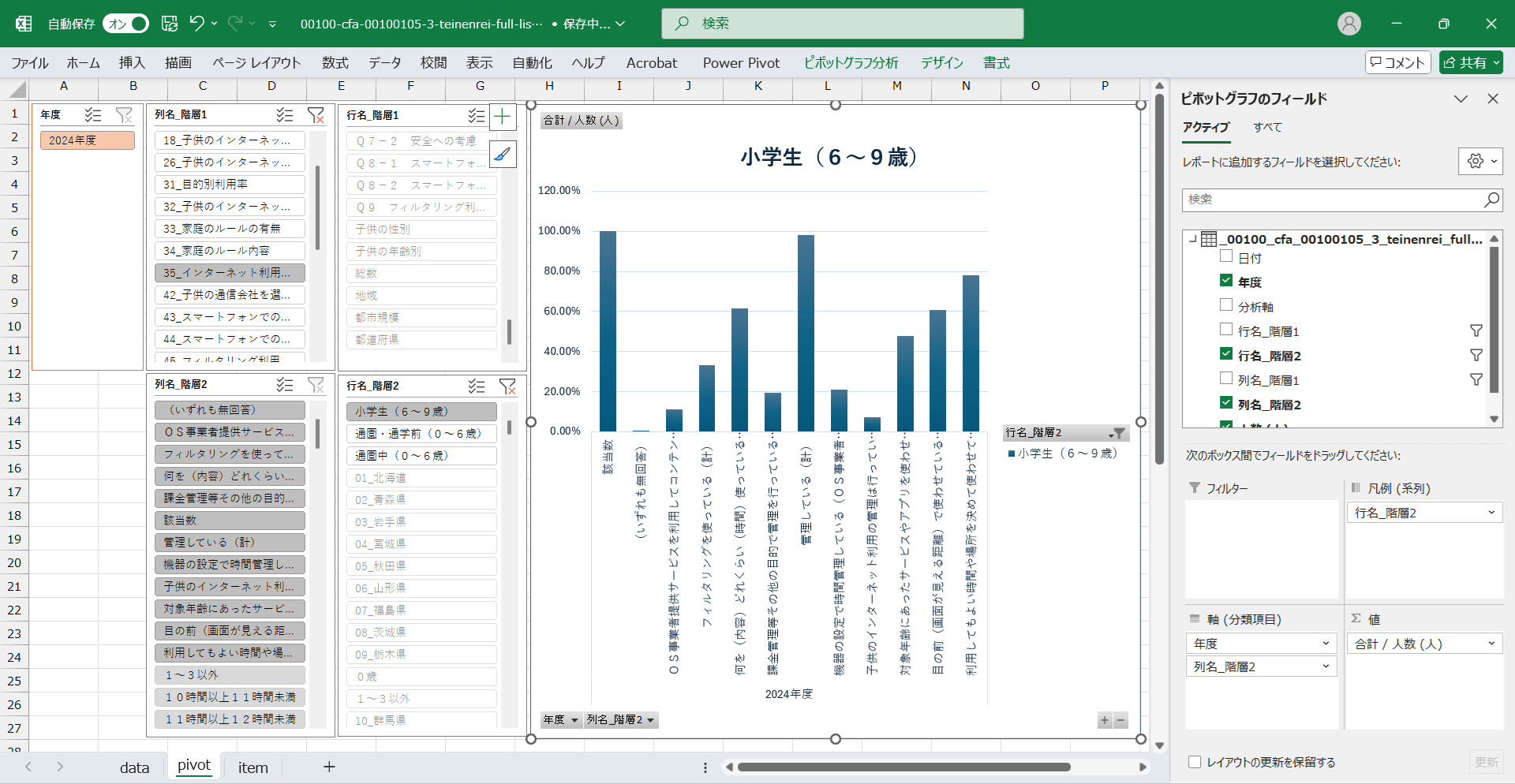The width and height of the screenshot is (1515, 784).
Task: Open the ピボットグラフ分析 ribbon tab
Action: (x=851, y=63)
